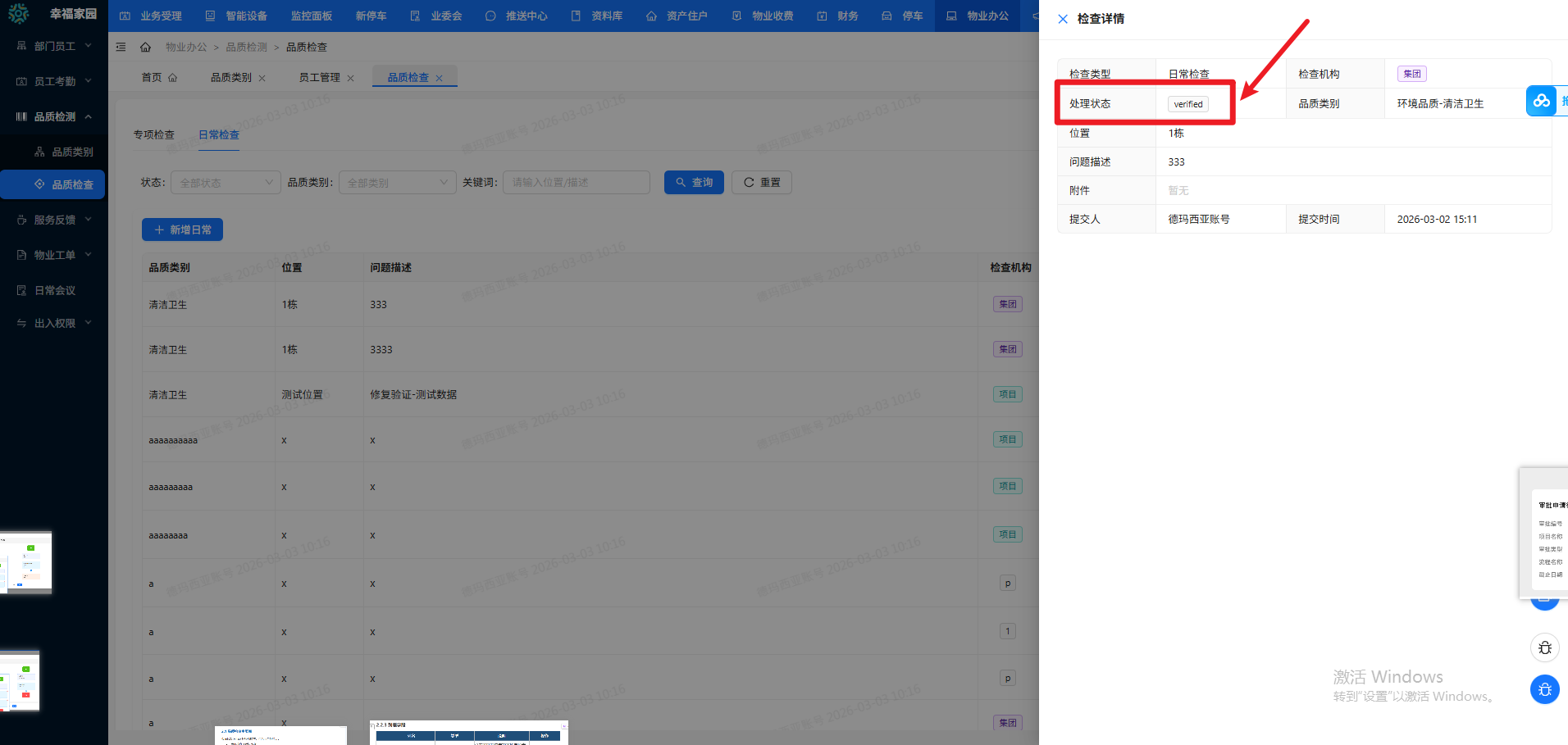1568x745 pixels.
Task: Click the blue bug floating icon
Action: pos(1544,689)
